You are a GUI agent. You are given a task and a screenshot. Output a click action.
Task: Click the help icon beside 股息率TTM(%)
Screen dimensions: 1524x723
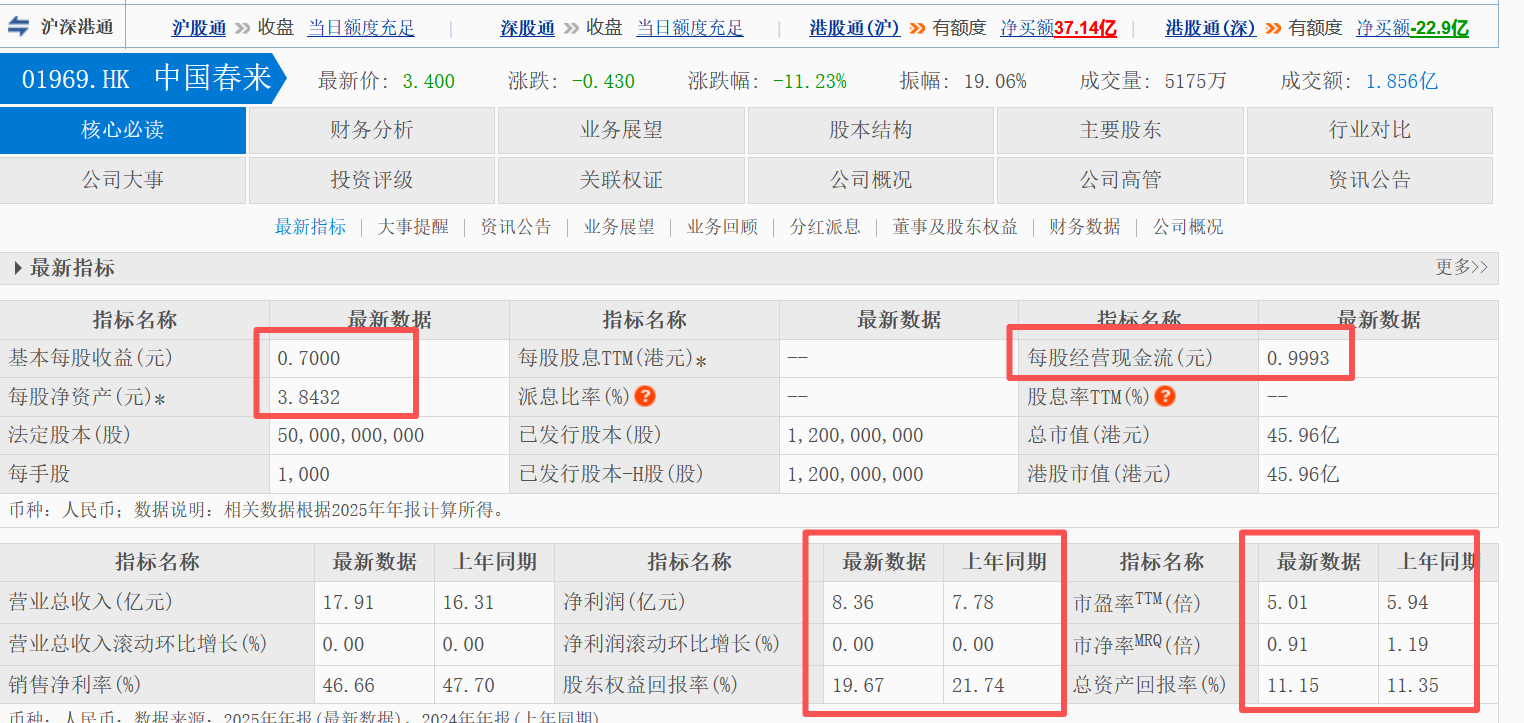click(1164, 397)
